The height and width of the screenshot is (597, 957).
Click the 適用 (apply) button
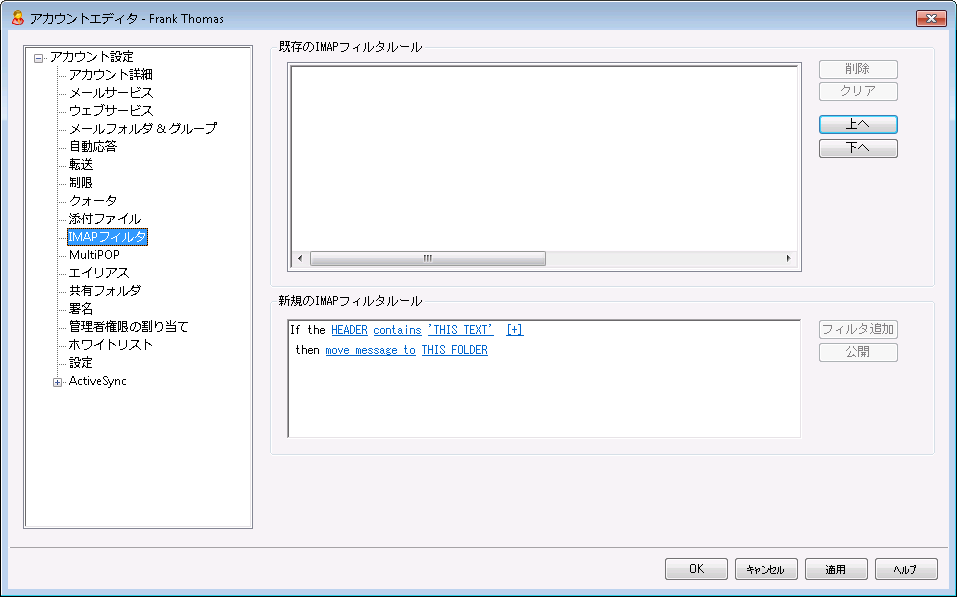pyautogui.click(x=836, y=569)
